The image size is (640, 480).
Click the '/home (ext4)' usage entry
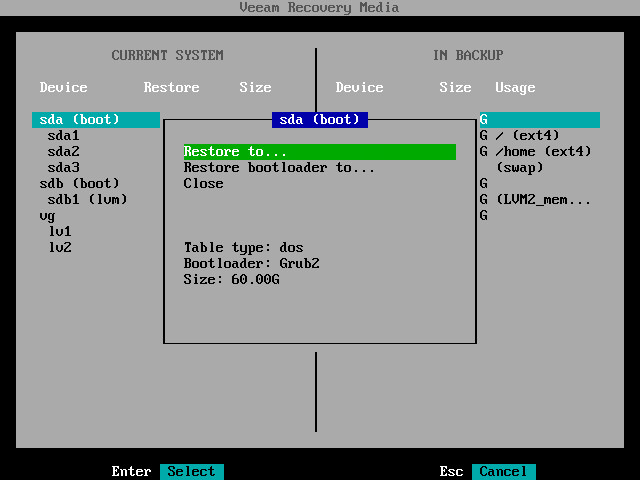(x=543, y=151)
